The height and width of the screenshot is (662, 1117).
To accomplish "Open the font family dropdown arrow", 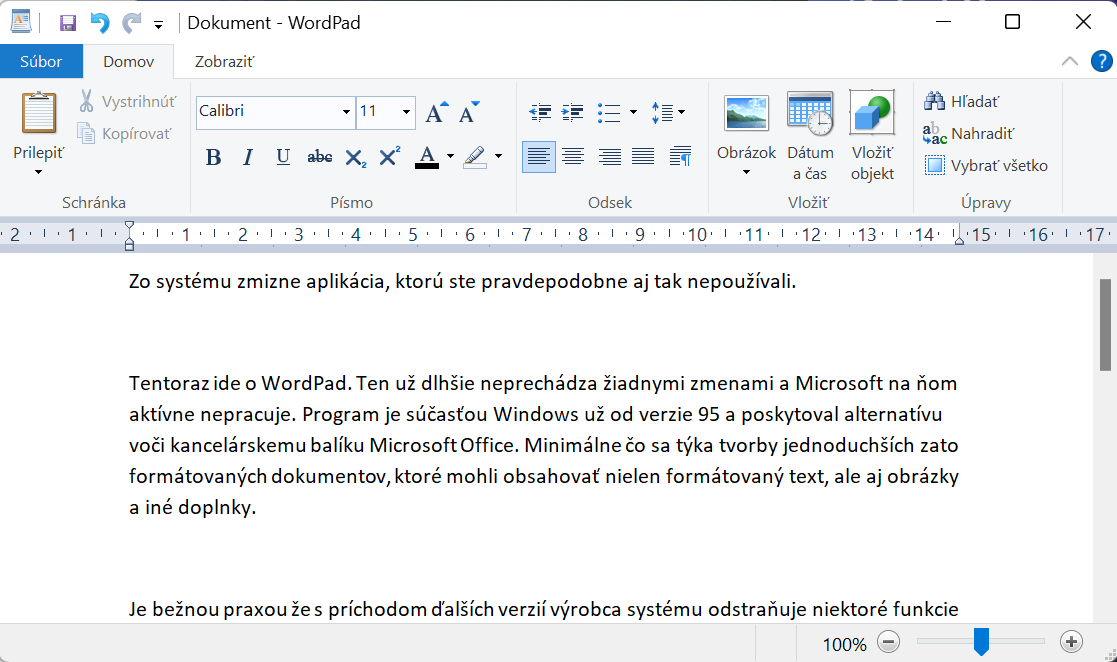I will point(346,112).
